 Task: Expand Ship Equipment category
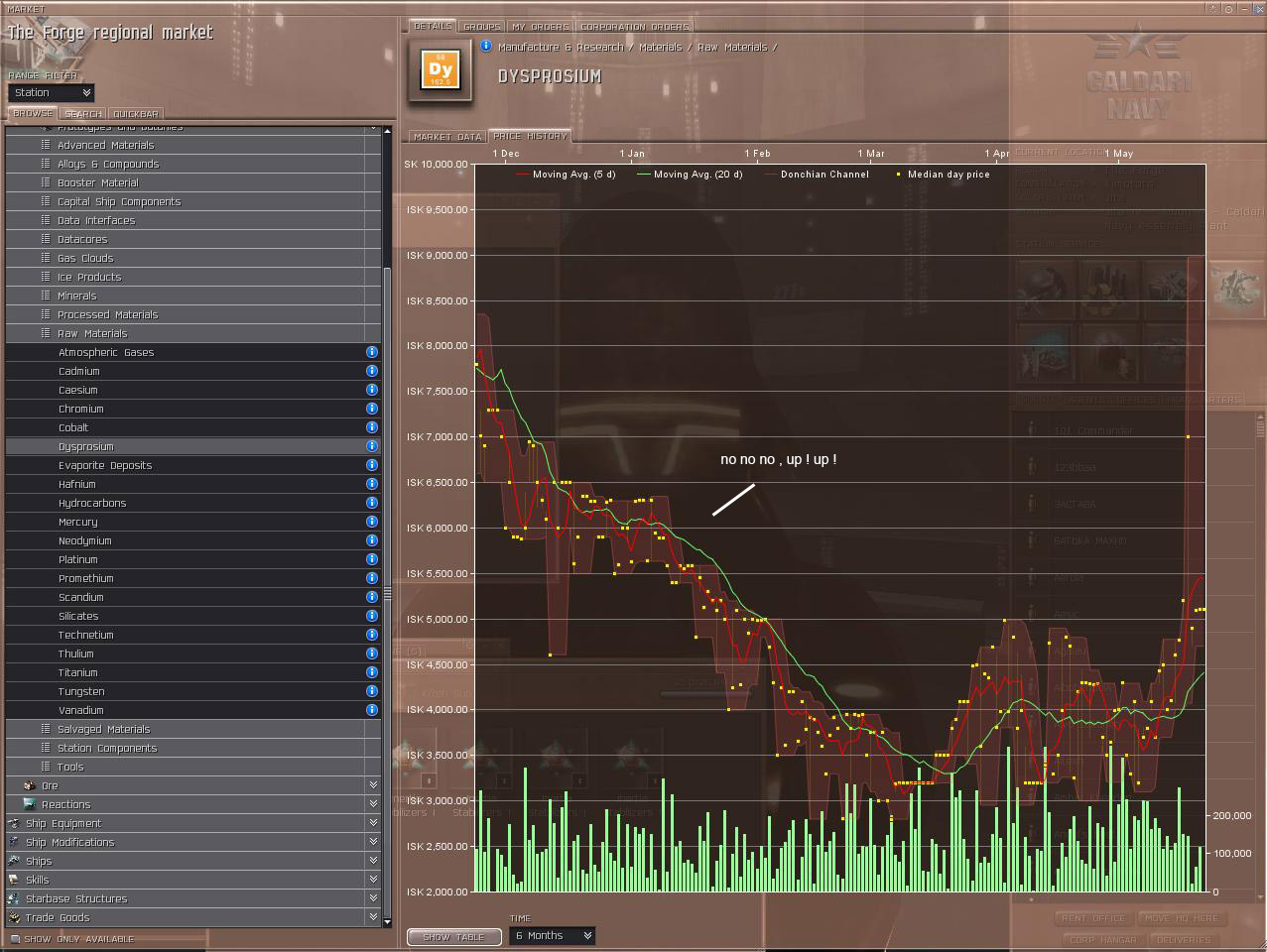click(x=373, y=823)
